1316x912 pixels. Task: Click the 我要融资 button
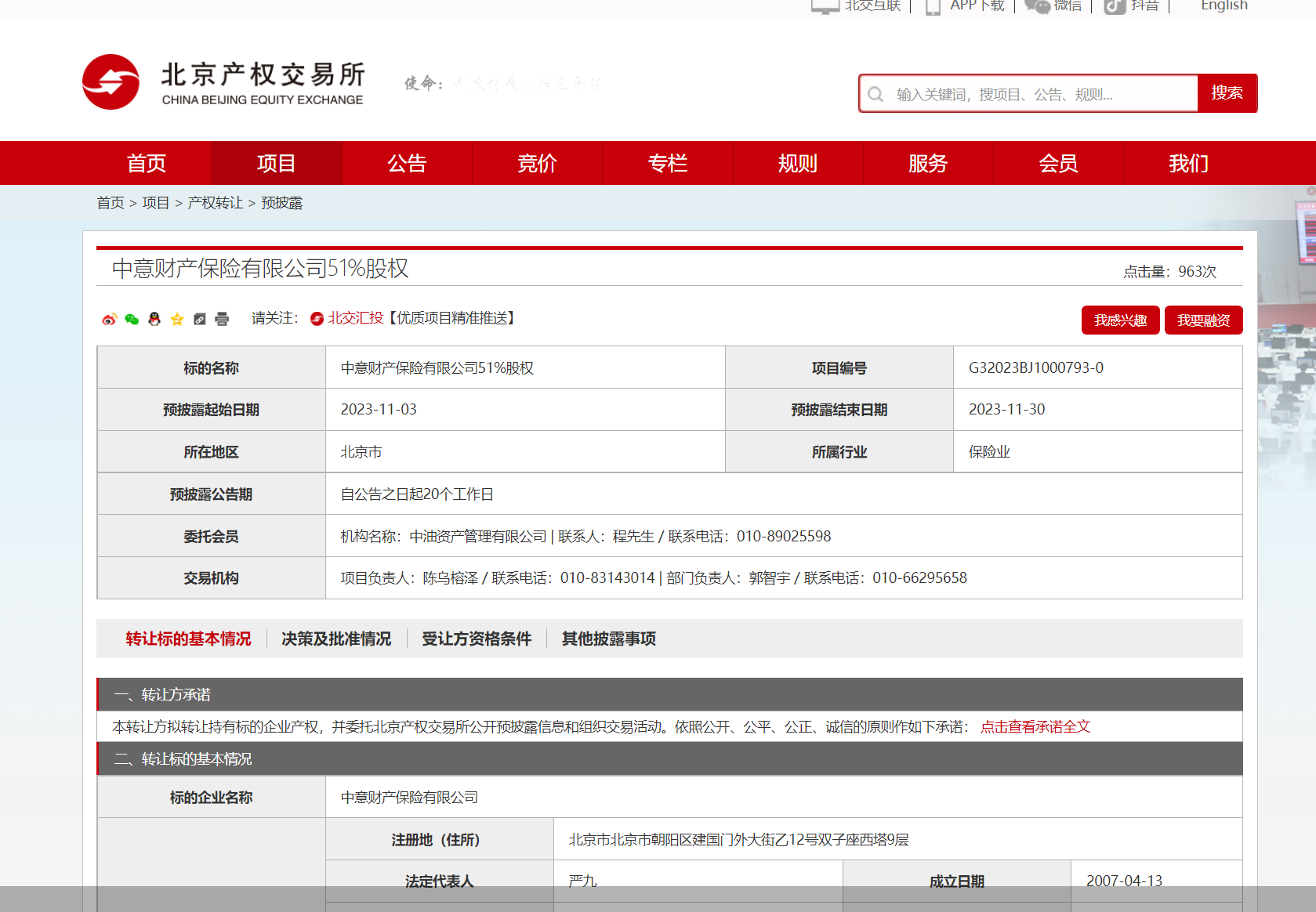pyautogui.click(x=1203, y=320)
